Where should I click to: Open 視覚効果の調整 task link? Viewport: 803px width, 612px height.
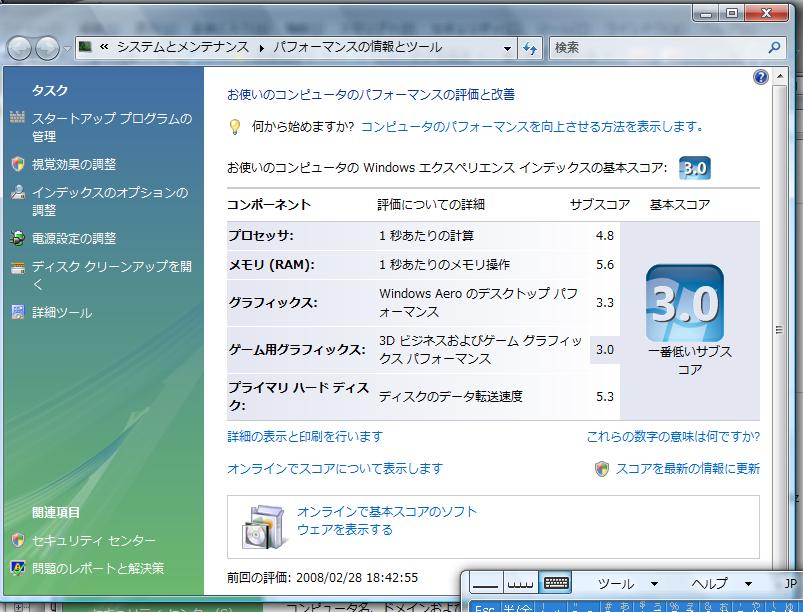pos(74,164)
